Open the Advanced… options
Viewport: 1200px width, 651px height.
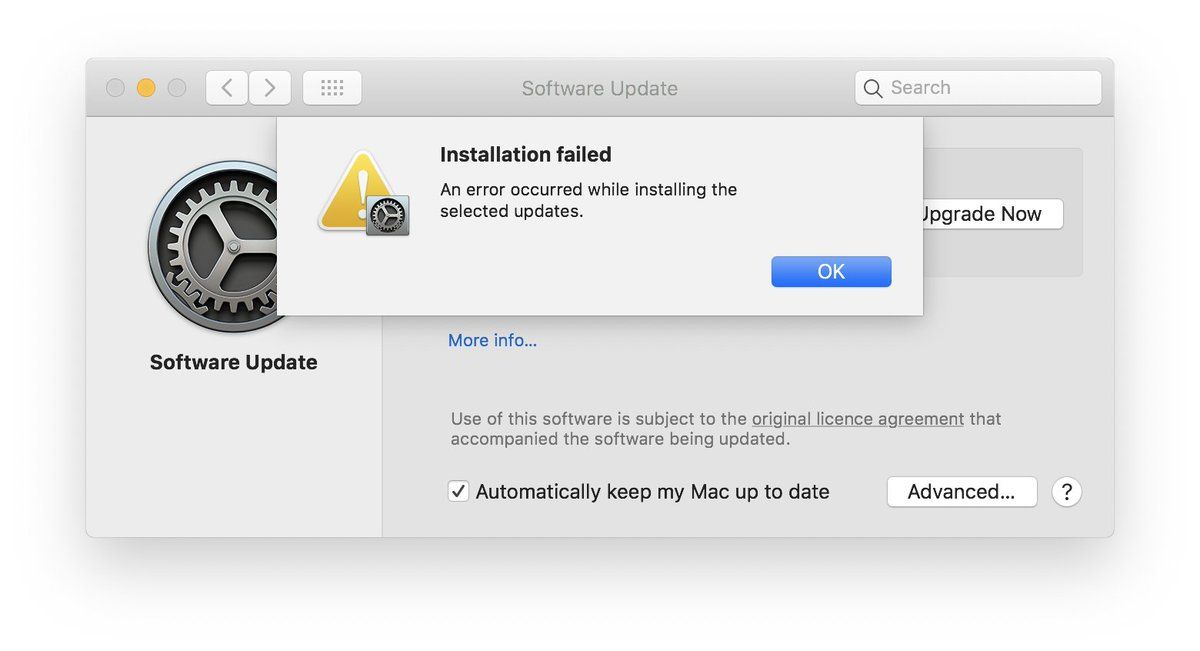(961, 492)
